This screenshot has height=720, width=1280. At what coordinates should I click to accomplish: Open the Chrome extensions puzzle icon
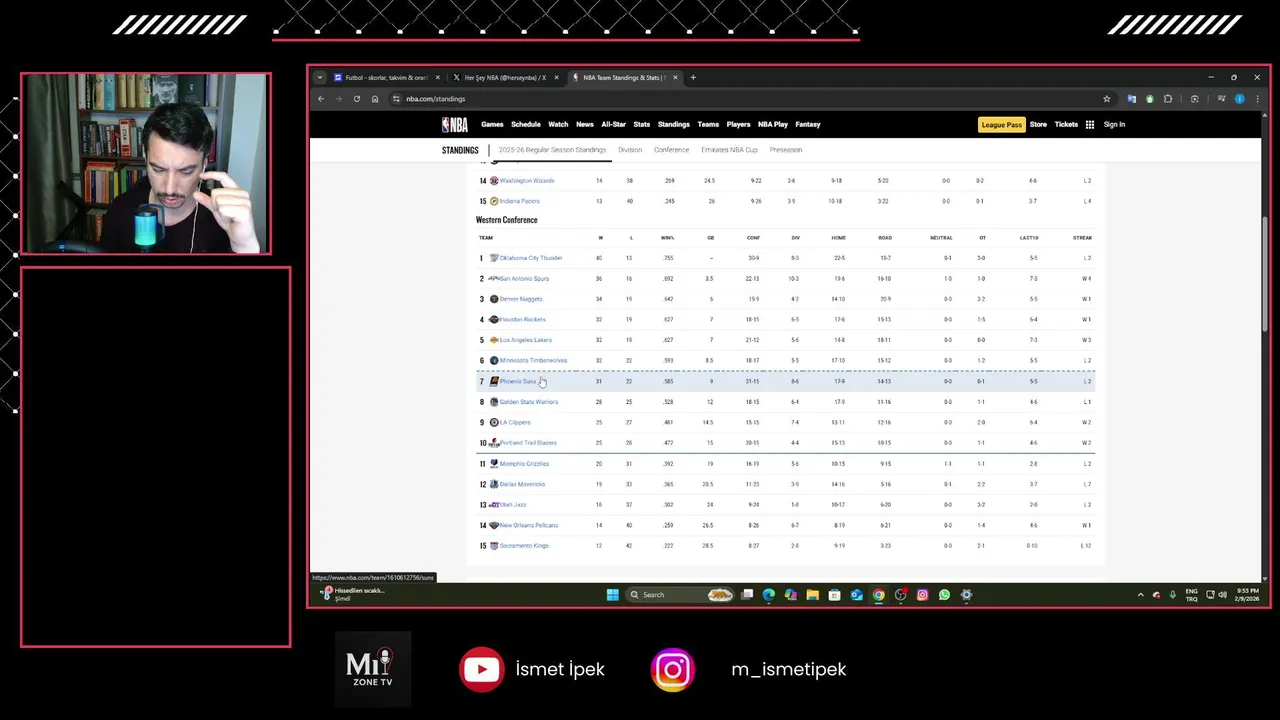tap(1167, 99)
